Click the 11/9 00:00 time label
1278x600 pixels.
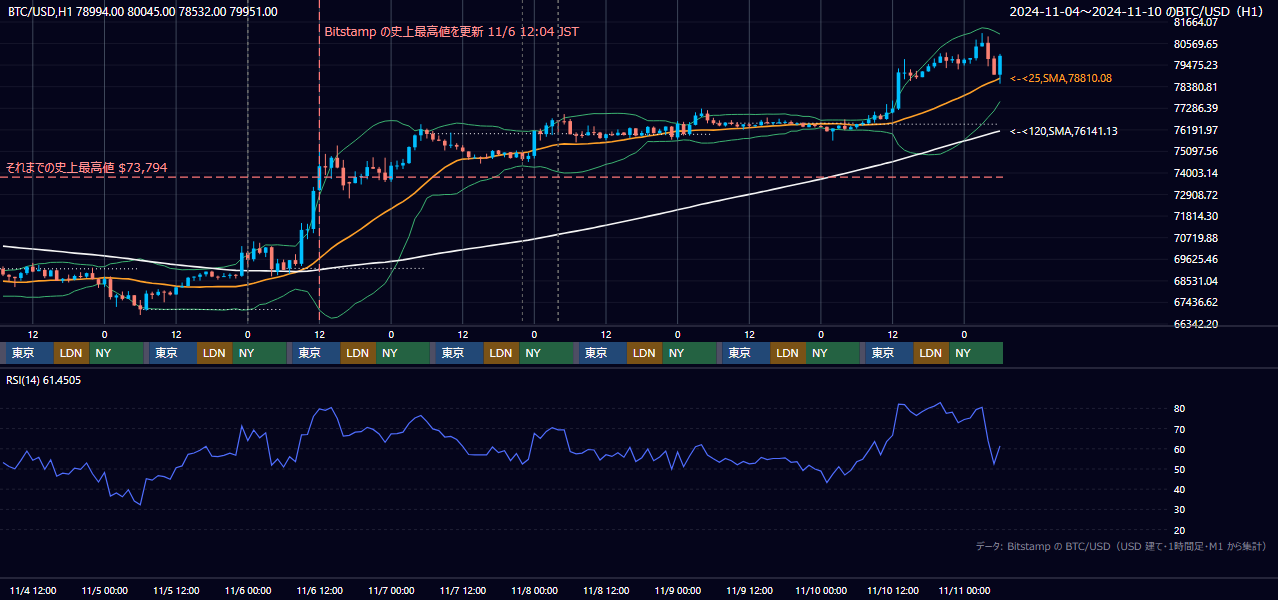click(x=677, y=590)
